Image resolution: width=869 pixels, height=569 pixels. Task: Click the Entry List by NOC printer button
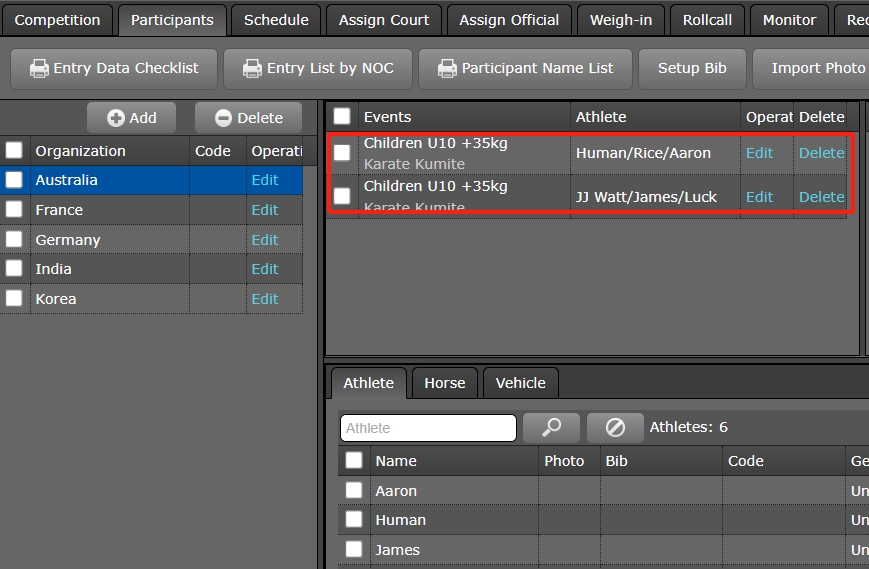317,69
